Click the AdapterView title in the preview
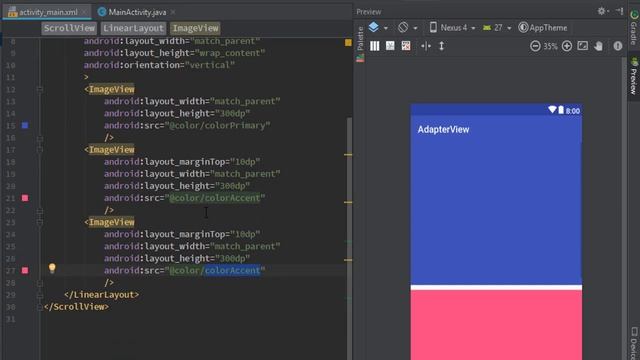The image size is (640, 360). [x=443, y=129]
